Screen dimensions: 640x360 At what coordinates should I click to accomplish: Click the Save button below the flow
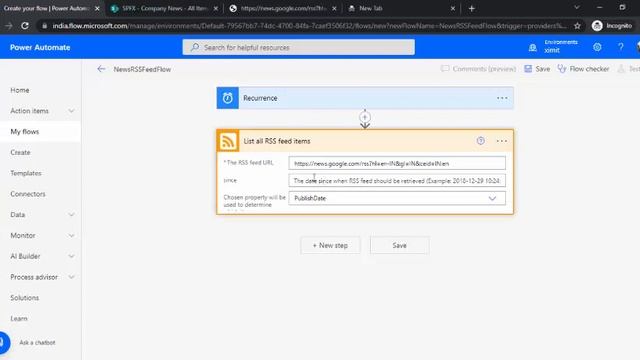click(x=400, y=245)
